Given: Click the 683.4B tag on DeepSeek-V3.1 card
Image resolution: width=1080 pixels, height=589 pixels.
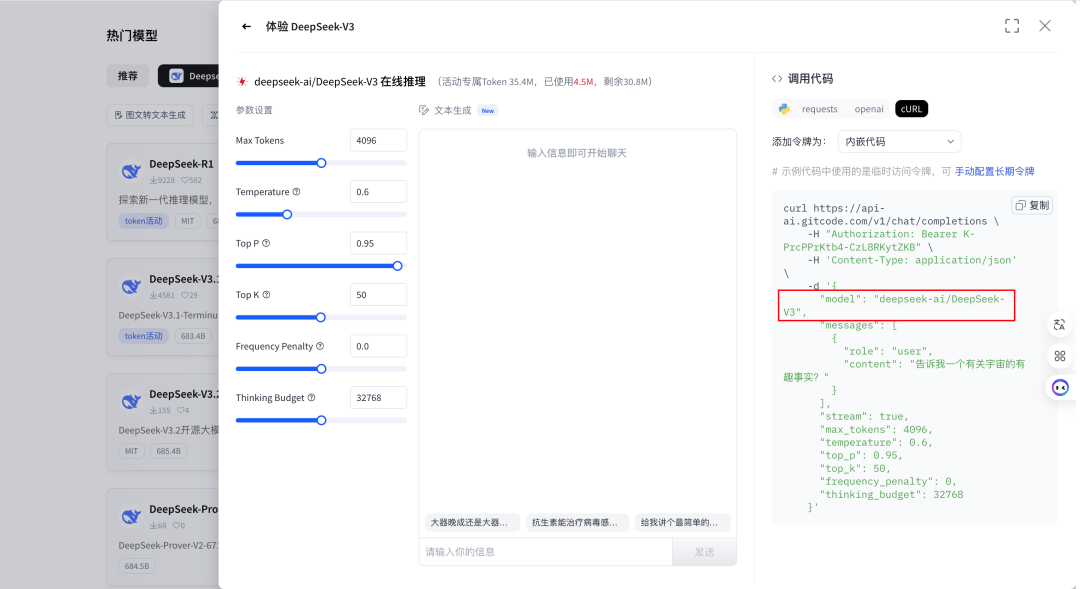Looking at the screenshot, I should click(x=193, y=336).
